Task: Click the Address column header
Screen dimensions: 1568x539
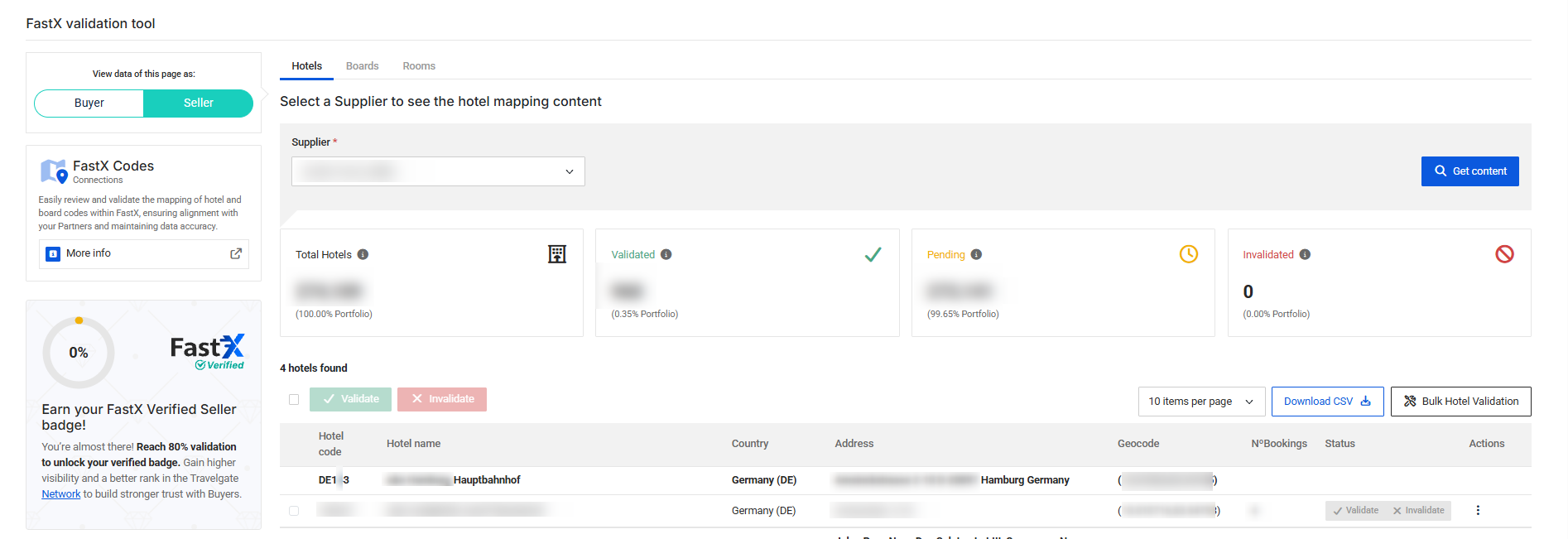Action: 854,444
